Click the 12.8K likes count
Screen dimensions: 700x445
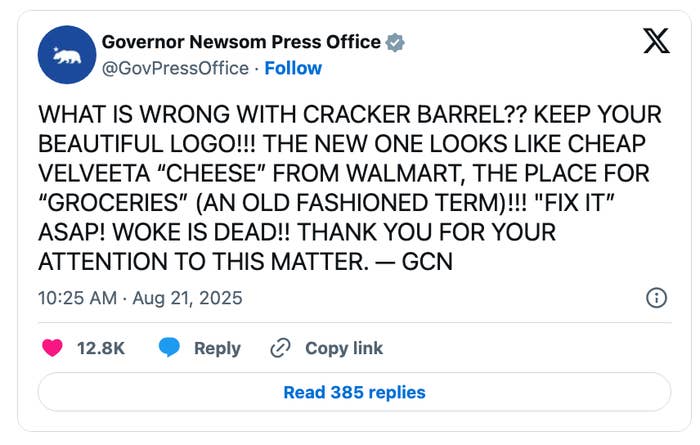click(x=101, y=348)
